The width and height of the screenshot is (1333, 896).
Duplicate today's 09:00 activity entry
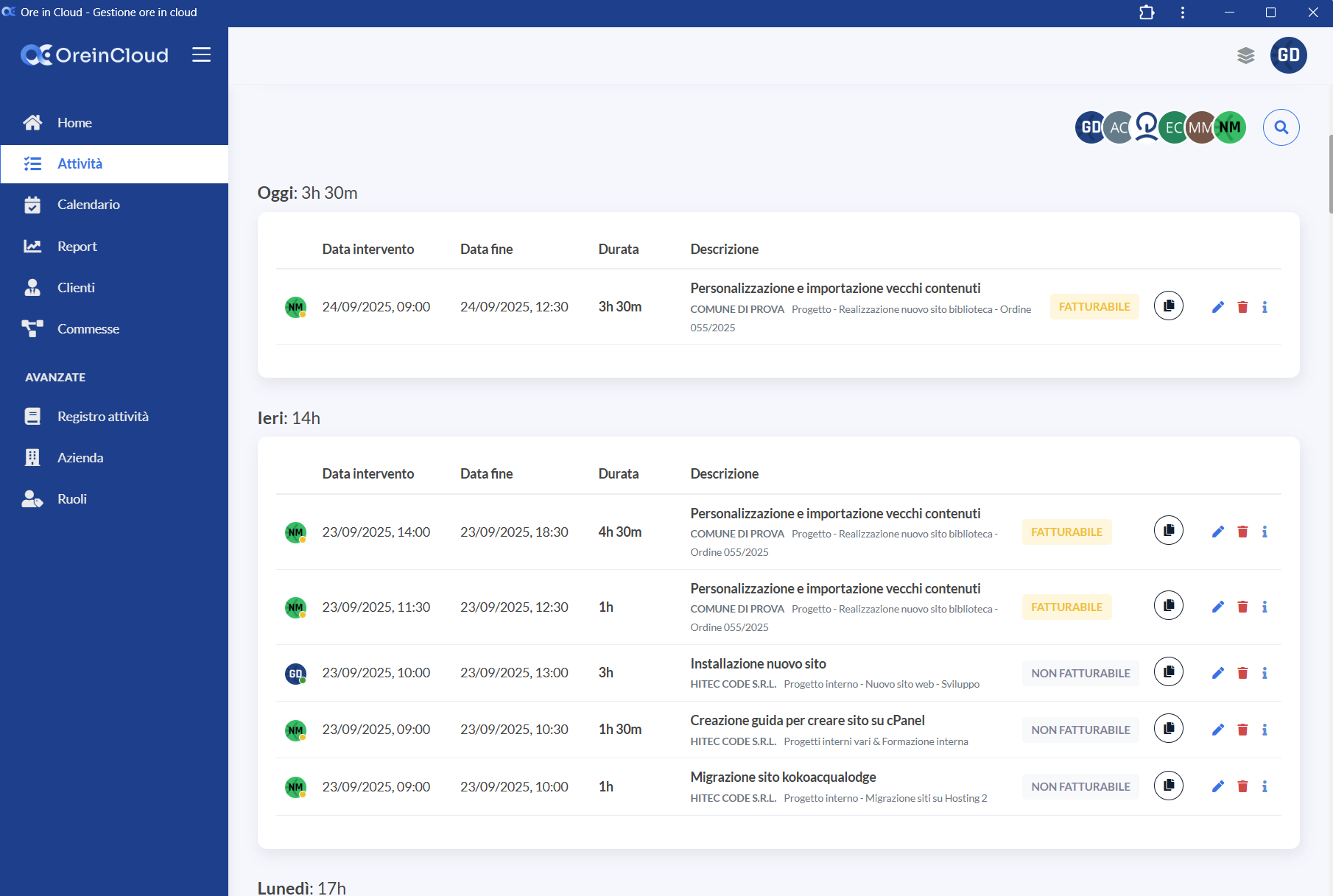[x=1168, y=306]
